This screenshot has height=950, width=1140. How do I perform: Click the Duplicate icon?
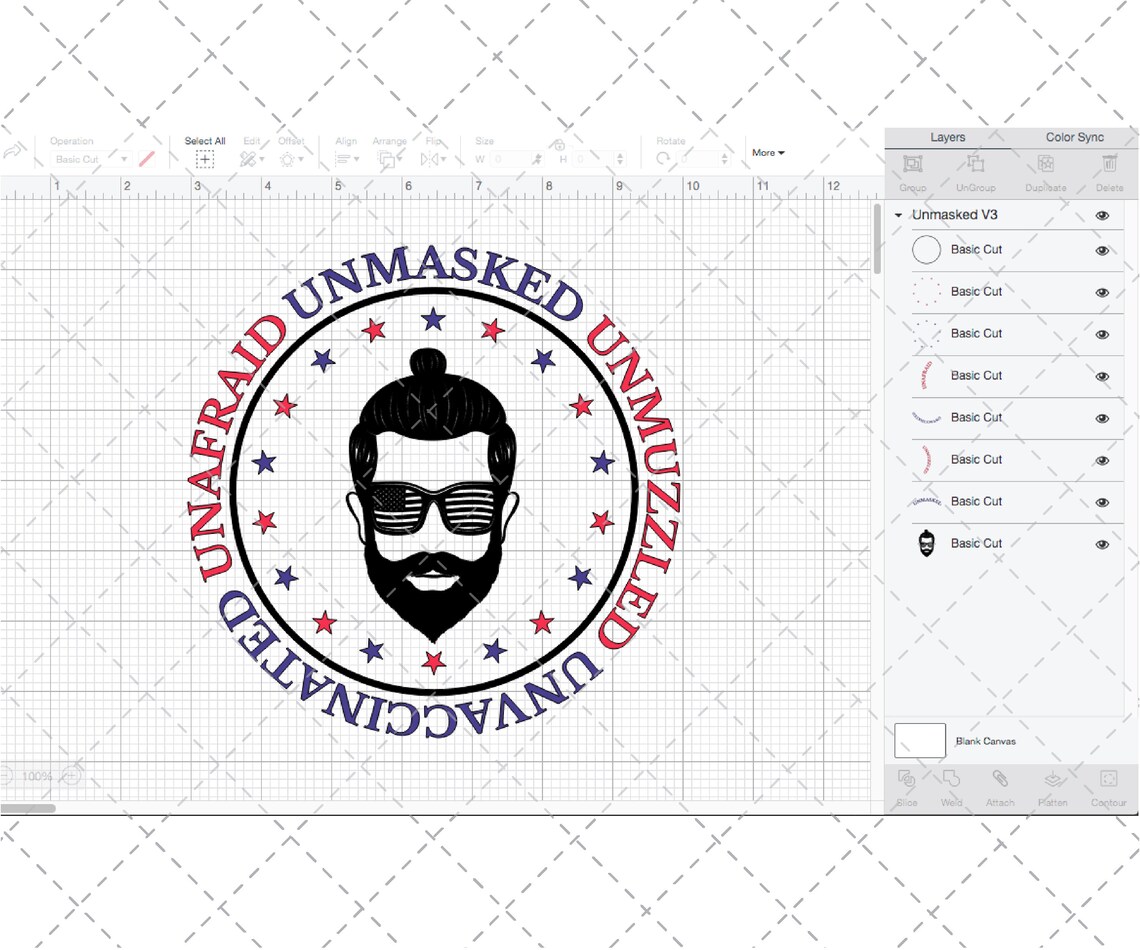coord(1045,164)
